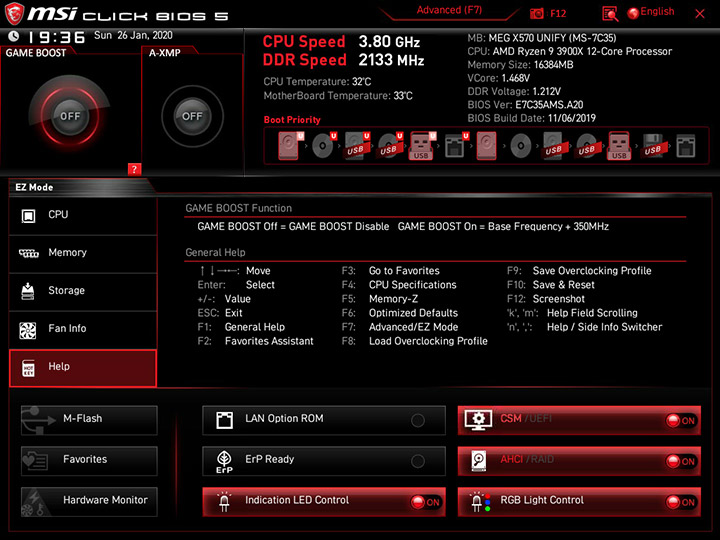Image resolution: width=720 pixels, height=540 pixels.
Task: Turn off Indication LED Control switch
Action: coord(425,502)
